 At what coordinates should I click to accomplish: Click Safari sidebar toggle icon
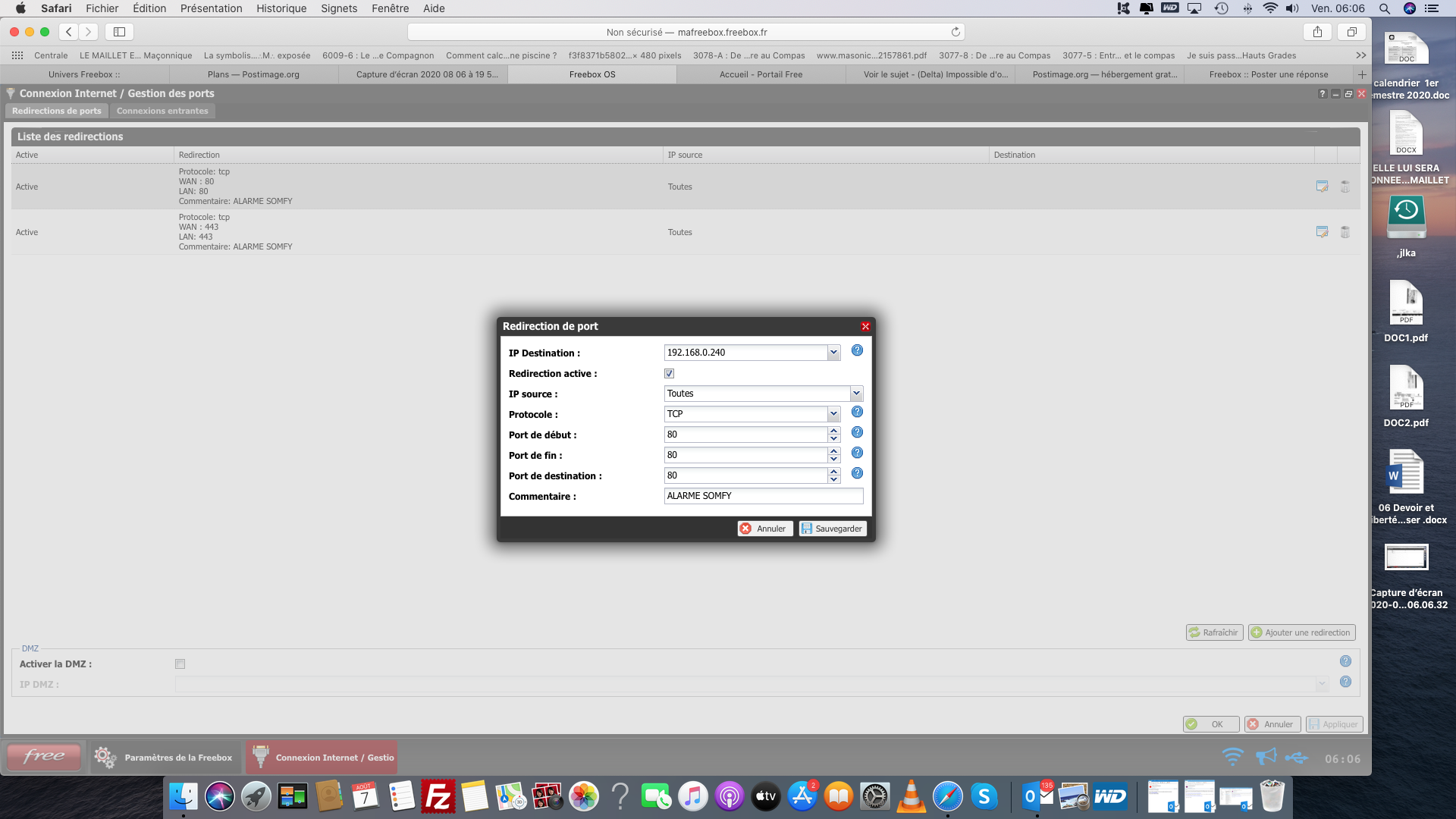[x=119, y=32]
